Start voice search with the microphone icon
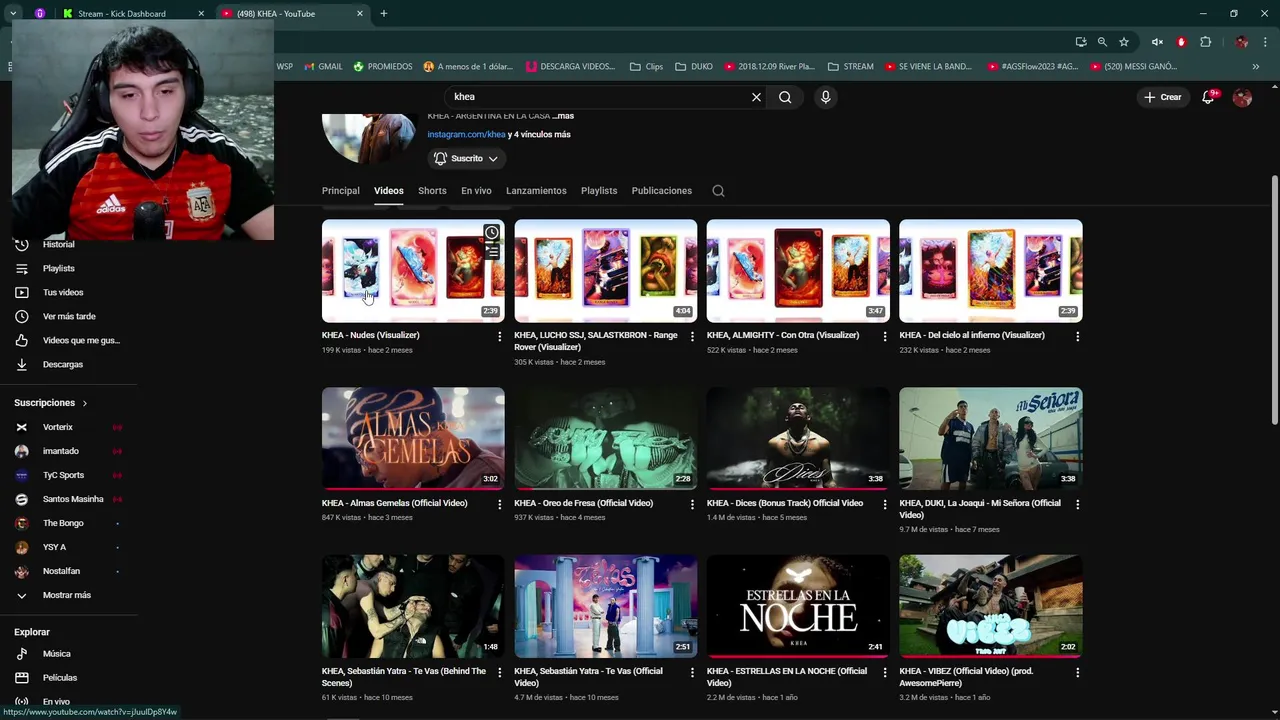The width and height of the screenshot is (1280, 720). click(825, 97)
